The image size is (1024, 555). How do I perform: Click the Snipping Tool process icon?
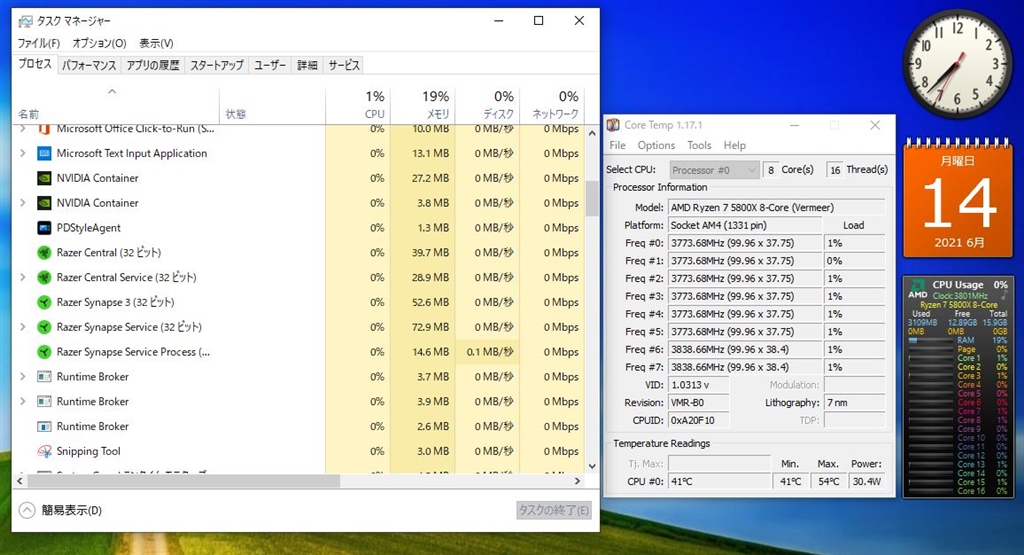(44, 451)
